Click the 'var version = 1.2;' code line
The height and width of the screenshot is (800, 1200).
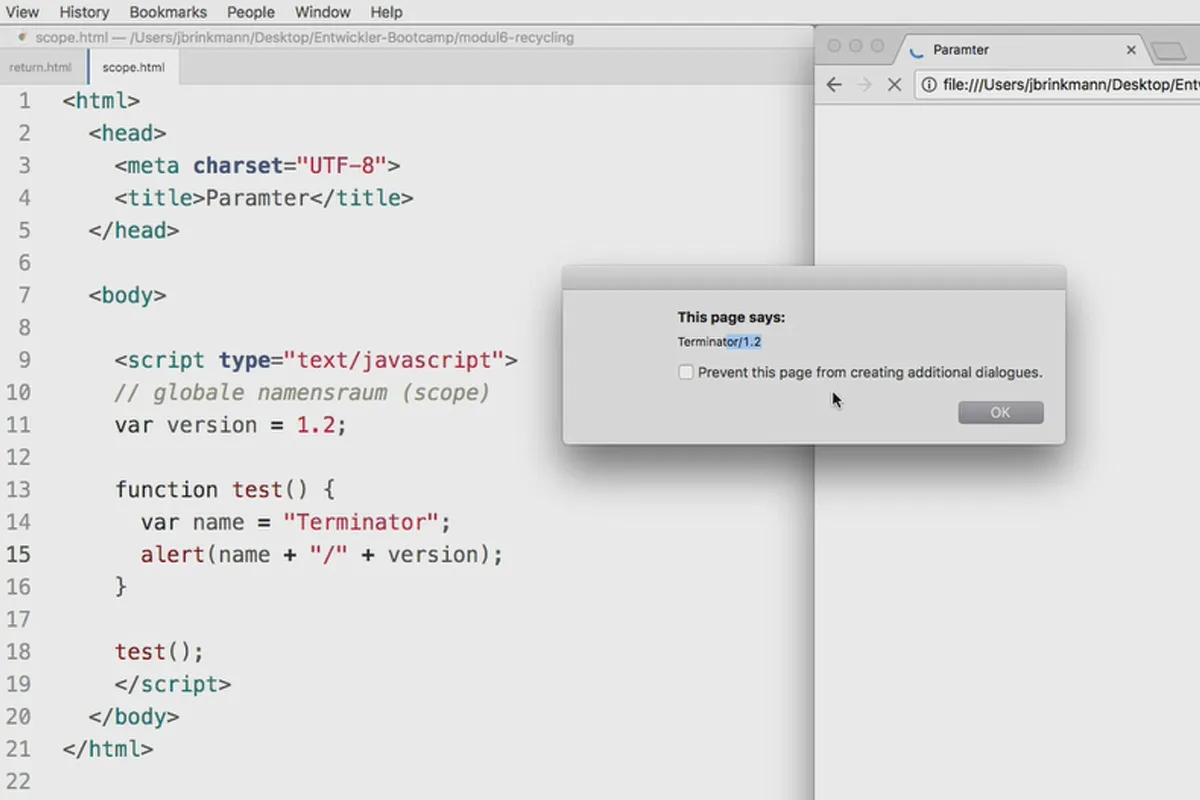pyautogui.click(x=230, y=425)
